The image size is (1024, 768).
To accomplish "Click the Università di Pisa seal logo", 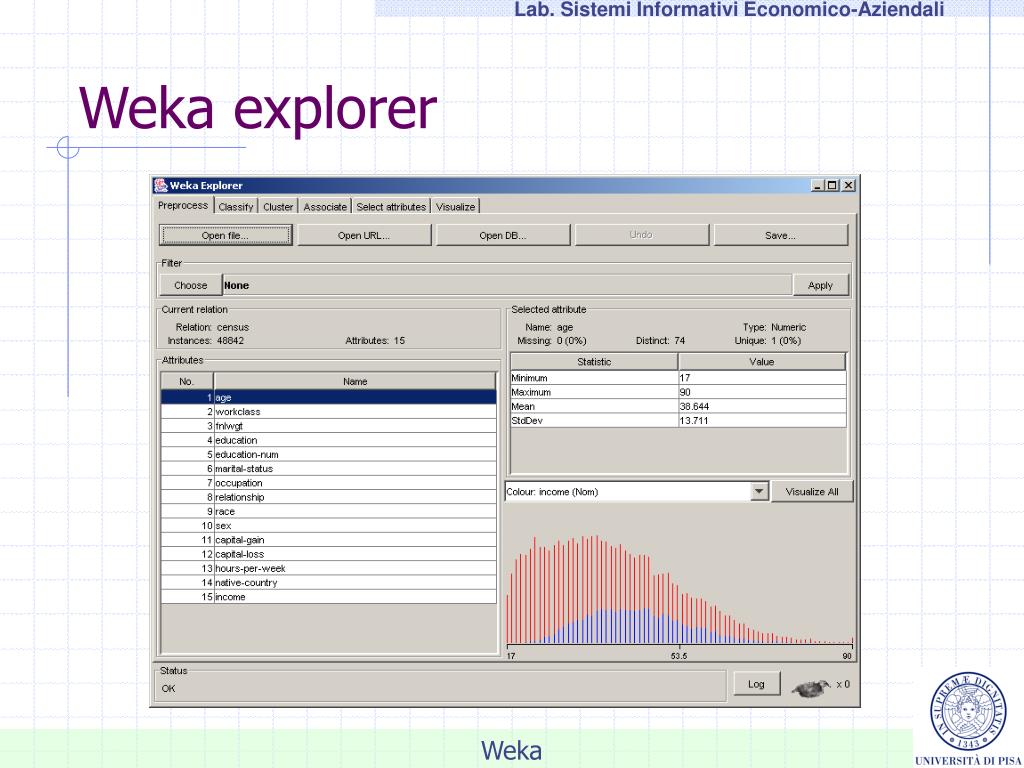I will (969, 712).
